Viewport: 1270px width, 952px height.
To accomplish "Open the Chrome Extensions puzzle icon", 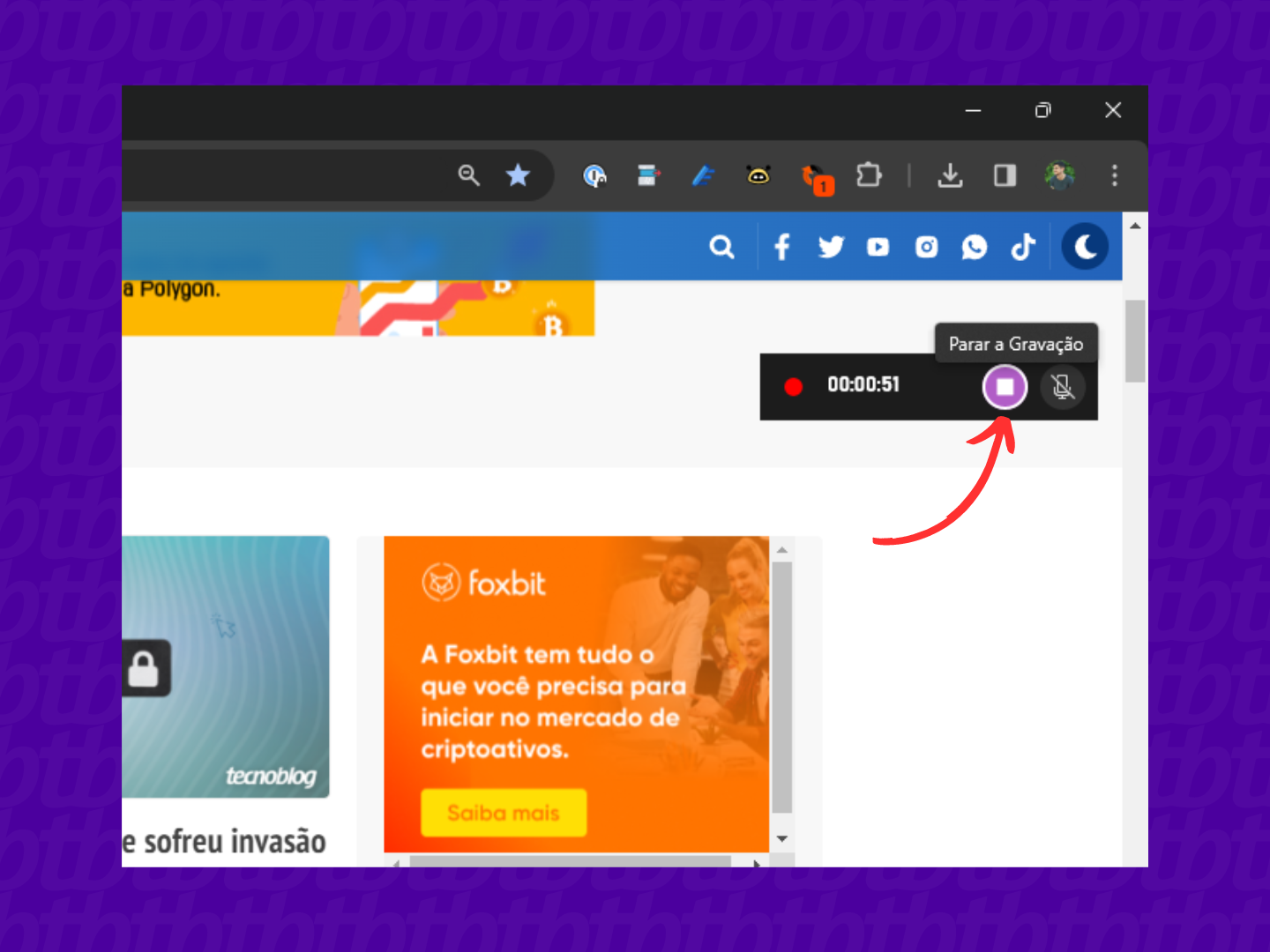I will [x=870, y=175].
